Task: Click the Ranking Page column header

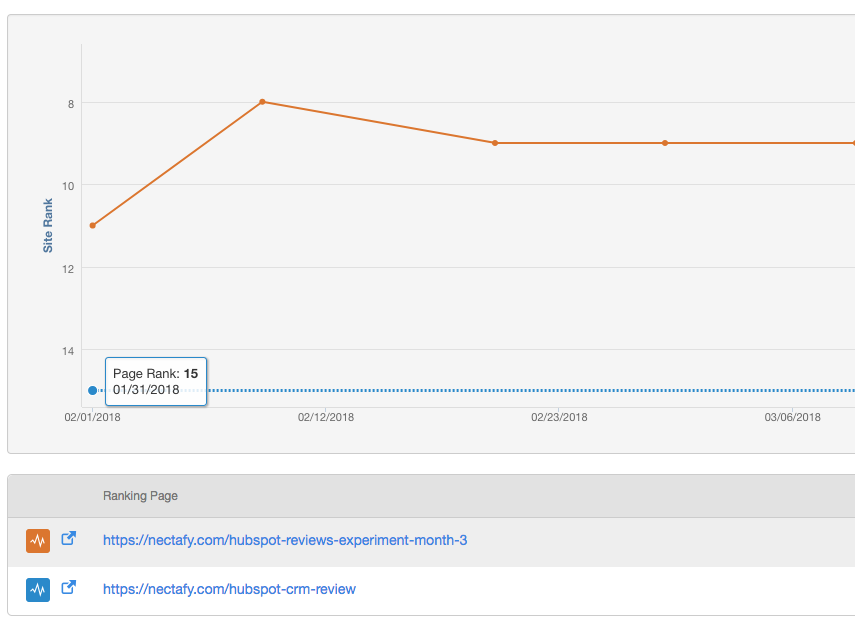Action: (140, 496)
